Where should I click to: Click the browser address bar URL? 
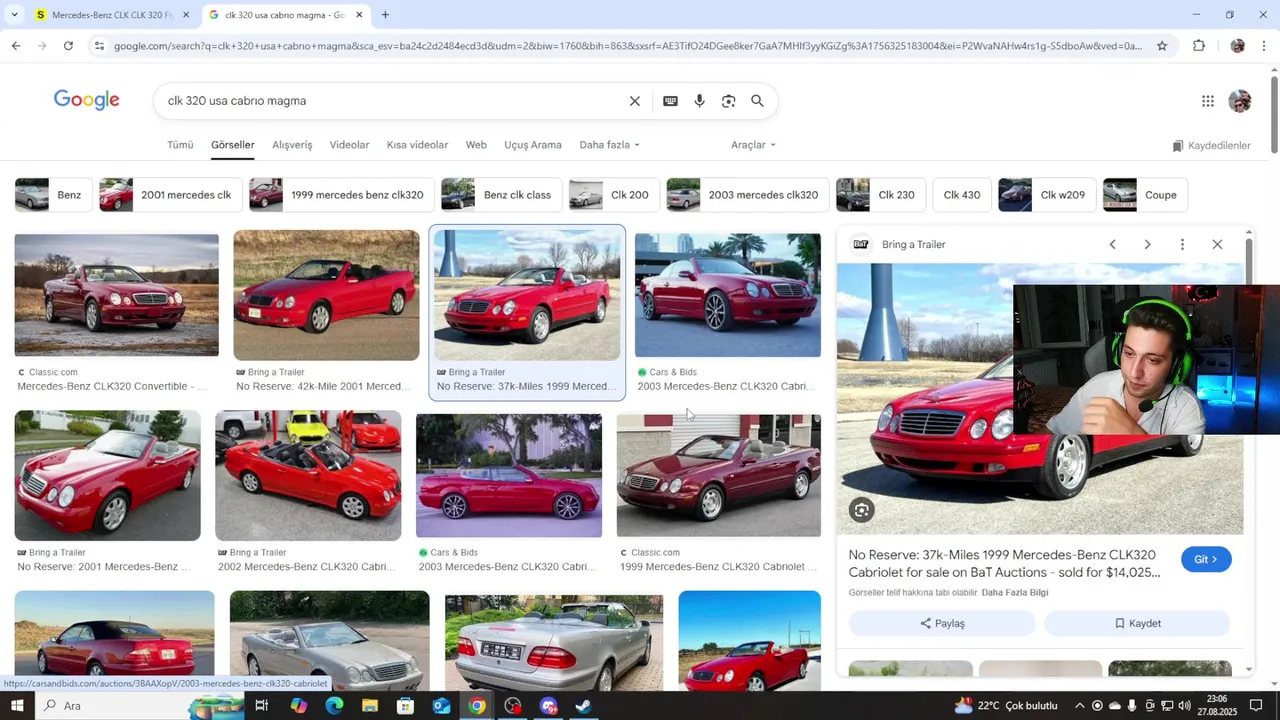tap(627, 46)
